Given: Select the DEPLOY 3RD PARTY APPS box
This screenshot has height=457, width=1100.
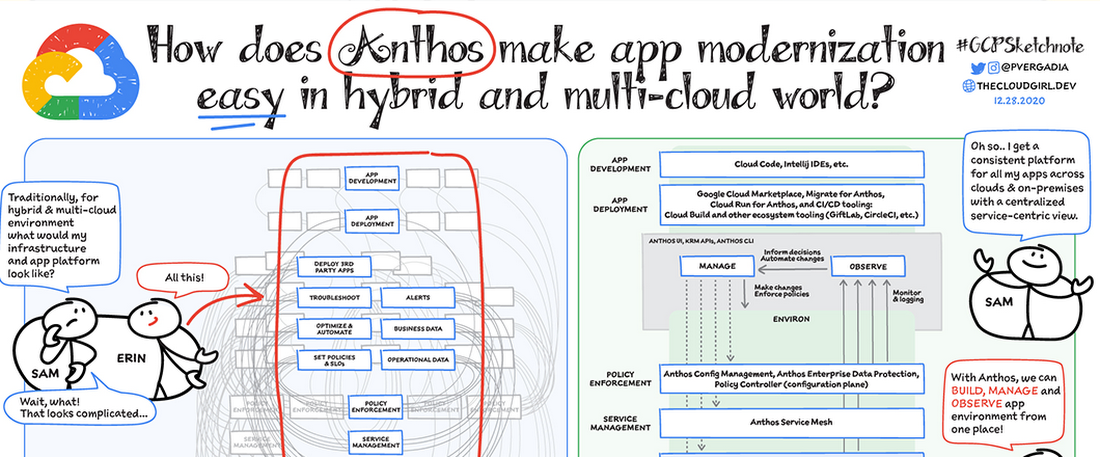Looking at the screenshot, I should pos(334,267).
